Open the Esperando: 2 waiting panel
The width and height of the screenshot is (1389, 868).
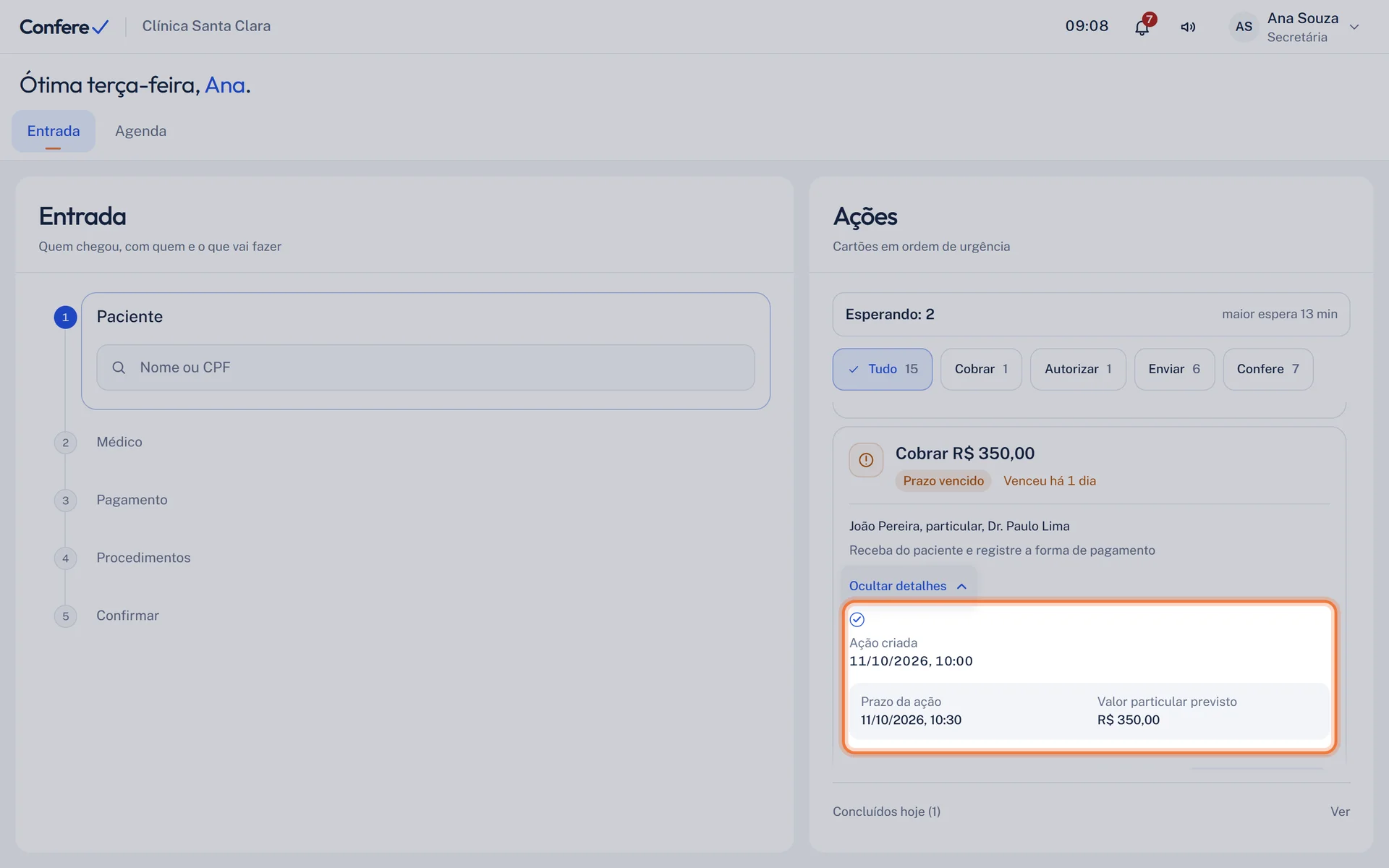tap(1091, 314)
